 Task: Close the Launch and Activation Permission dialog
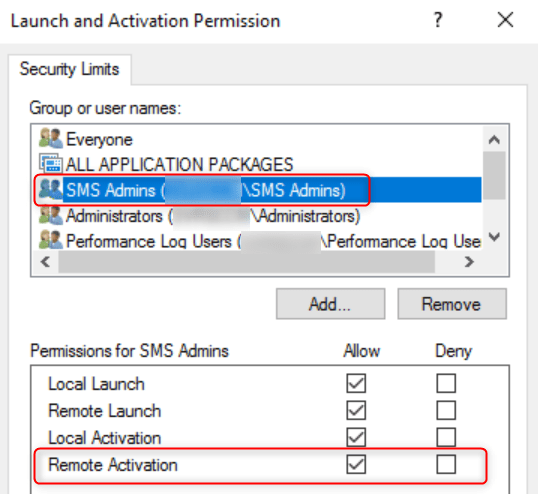[x=505, y=20]
